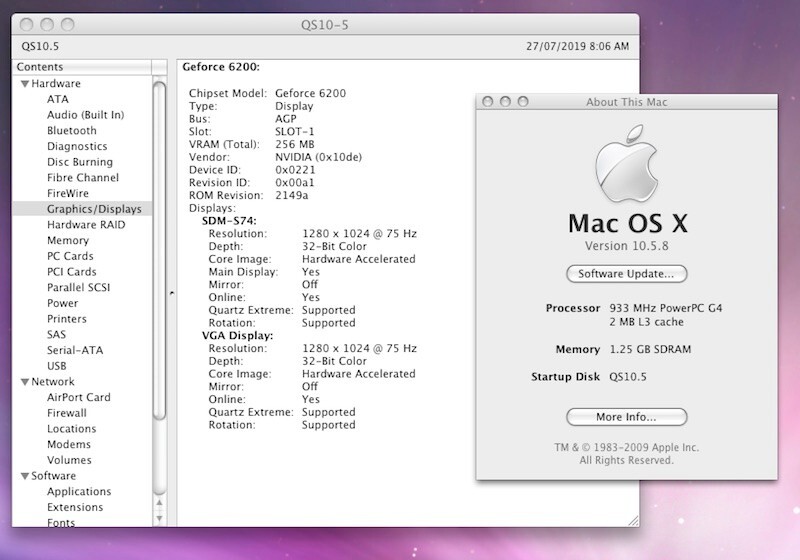Zoom the QS10-5 profiler window

click(67, 24)
